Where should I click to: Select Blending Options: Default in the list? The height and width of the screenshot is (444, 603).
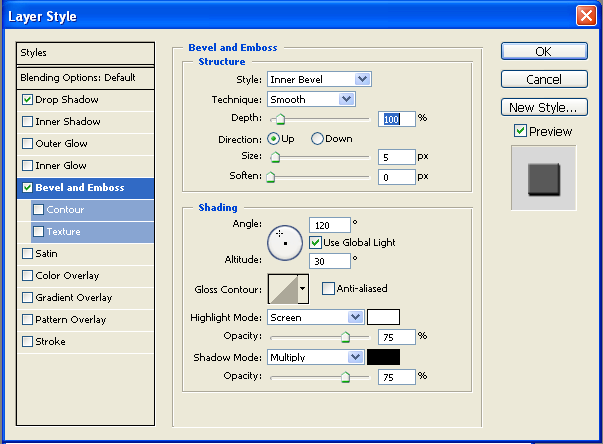[x=78, y=77]
